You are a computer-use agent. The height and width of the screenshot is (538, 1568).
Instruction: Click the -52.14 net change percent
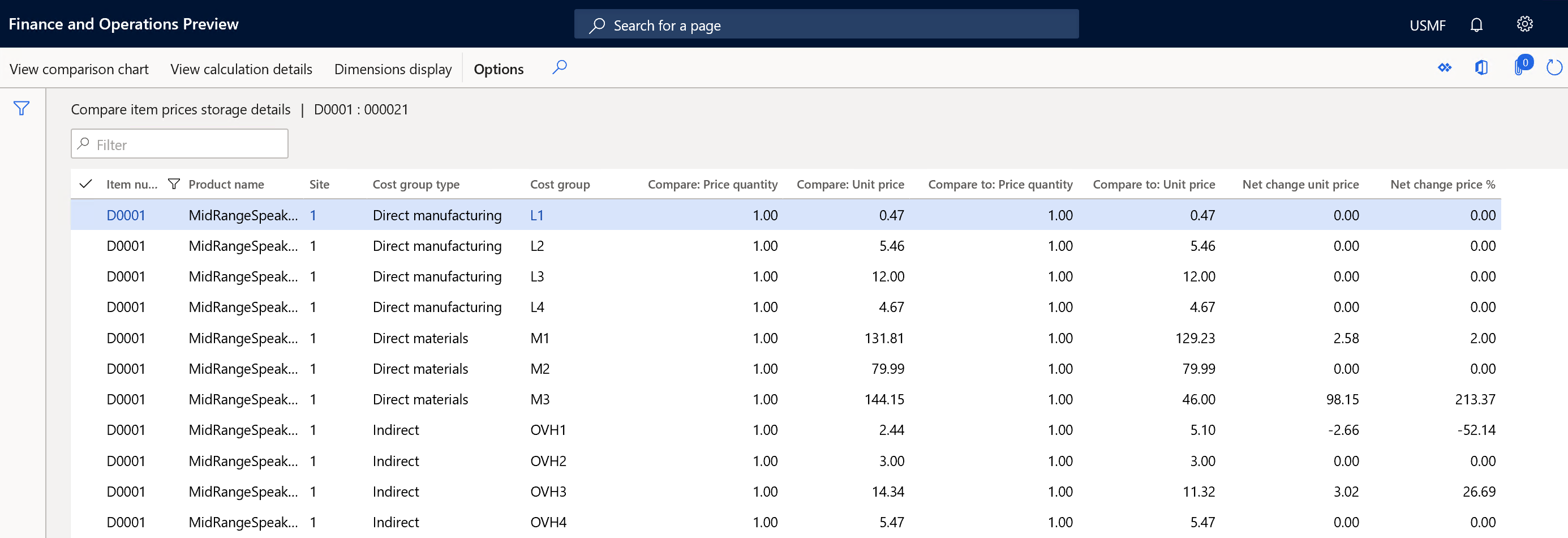coord(1476,429)
